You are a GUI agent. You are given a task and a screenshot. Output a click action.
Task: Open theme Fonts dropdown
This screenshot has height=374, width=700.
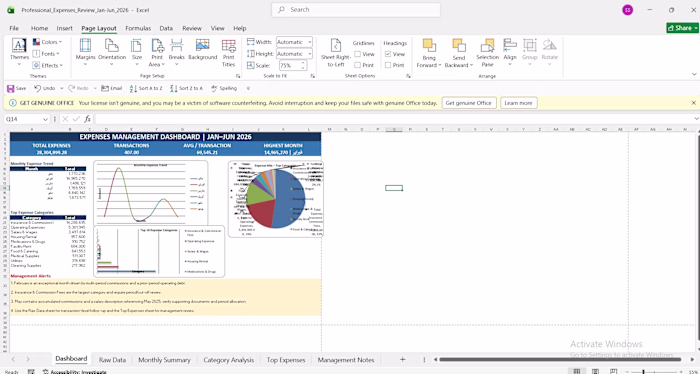click(x=46, y=54)
